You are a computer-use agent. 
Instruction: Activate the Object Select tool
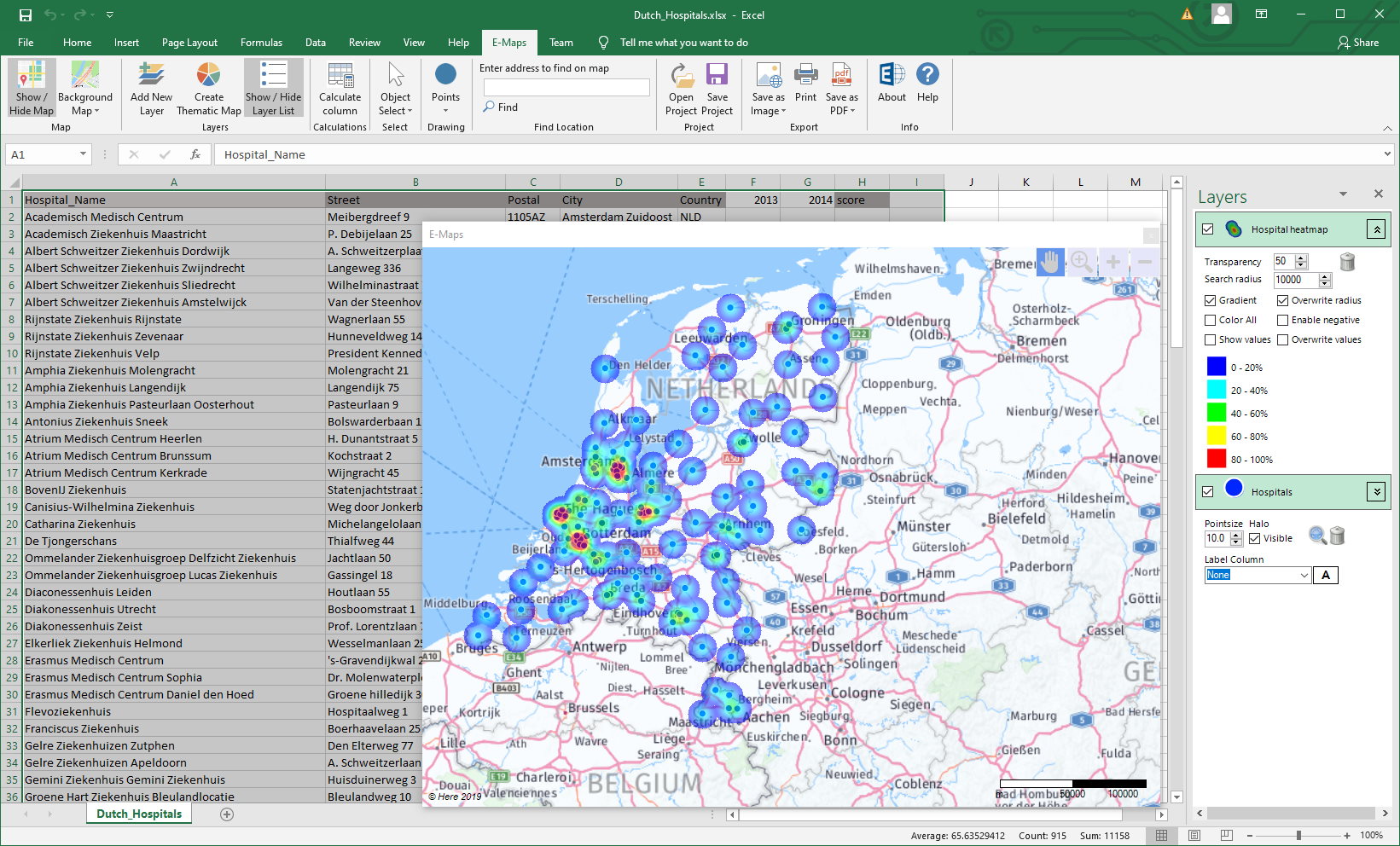click(395, 88)
